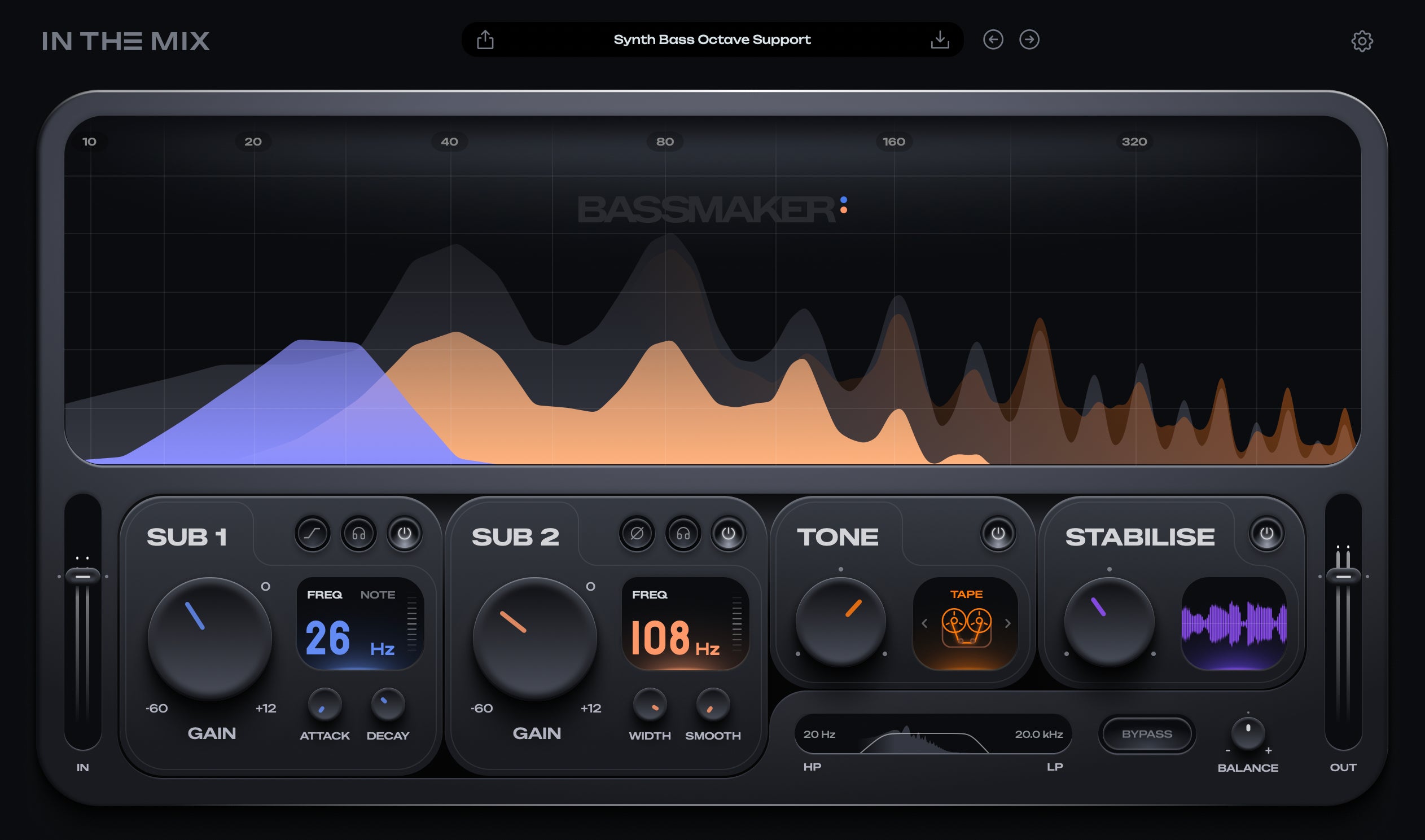The image size is (1425, 840).
Task: Click the tape reel icon in TONE
Action: (x=966, y=627)
